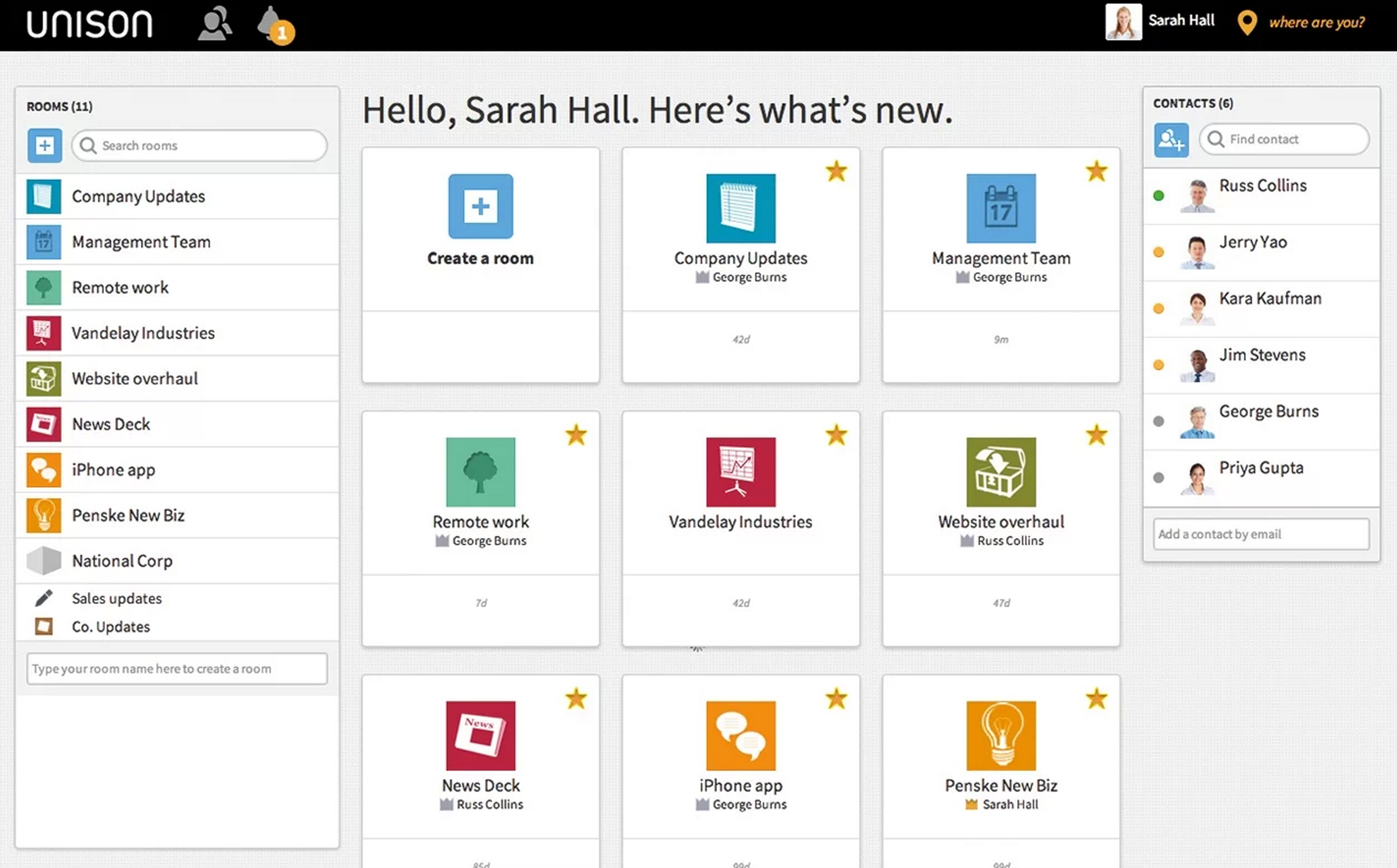Open Sales updates under National Corp
The height and width of the screenshot is (868, 1397).
117,598
